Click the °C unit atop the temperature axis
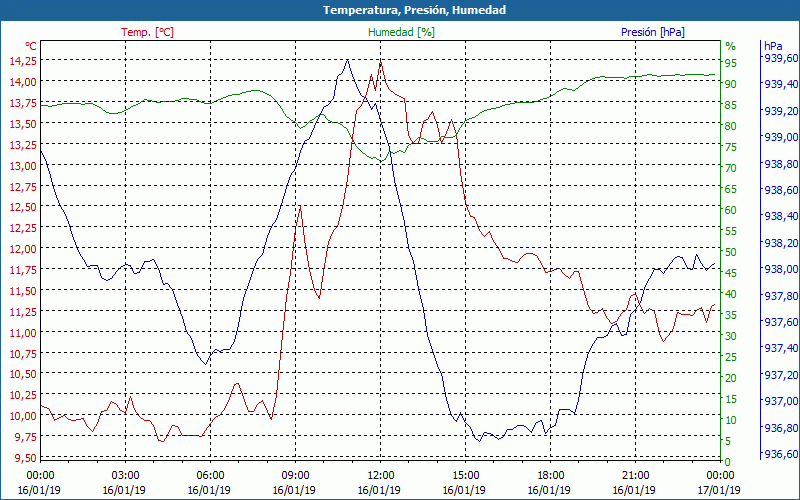Viewport: 800px width, 500px height. [x=31, y=46]
